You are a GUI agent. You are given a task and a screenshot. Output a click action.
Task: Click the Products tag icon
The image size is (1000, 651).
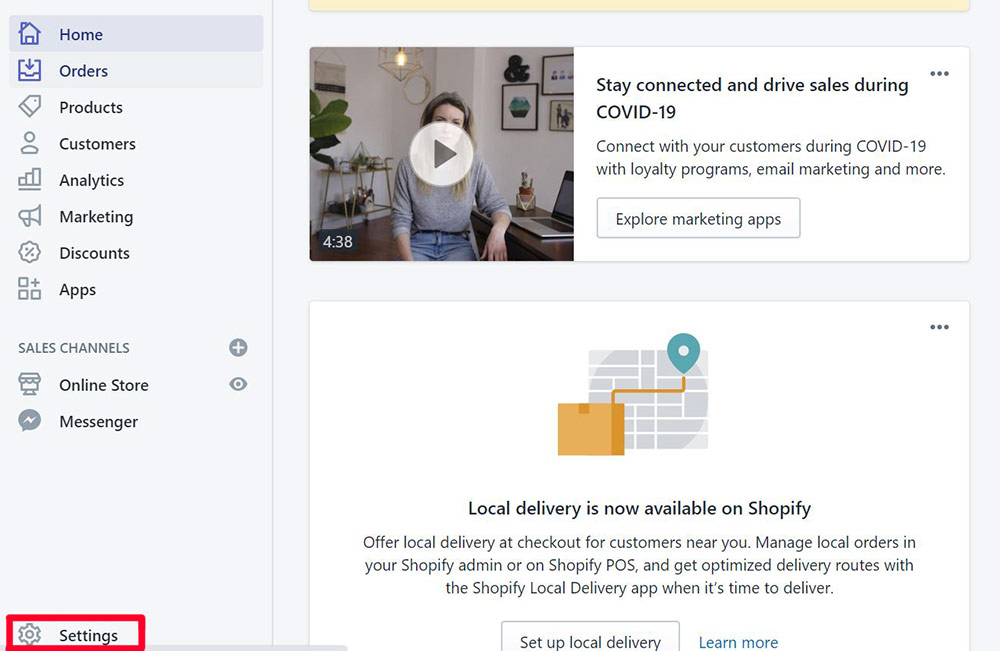29,106
